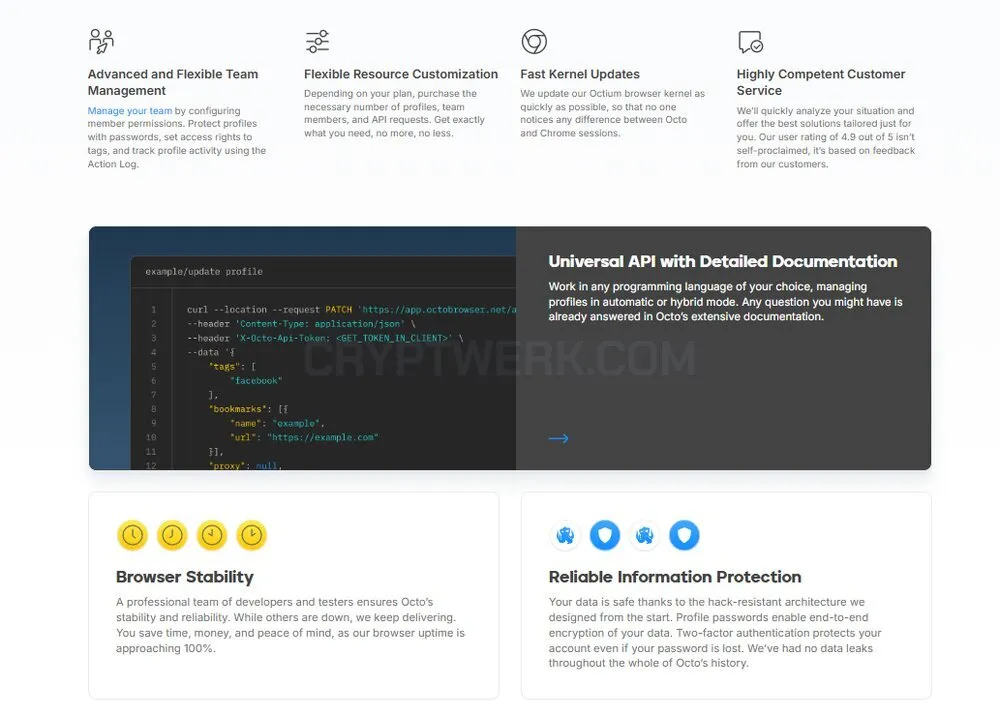Click the second yellow clock icon
This screenshot has height=716, width=1000.
(x=172, y=535)
